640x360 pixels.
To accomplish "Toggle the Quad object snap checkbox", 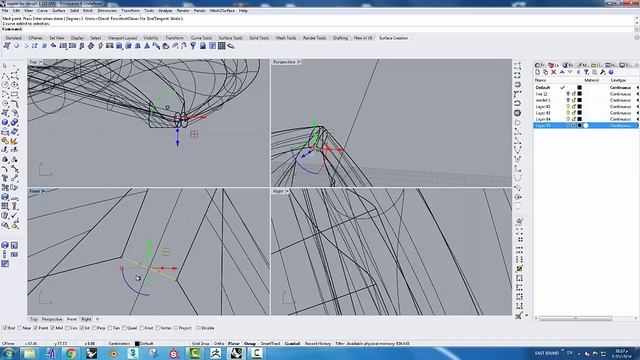I will [x=124, y=328].
